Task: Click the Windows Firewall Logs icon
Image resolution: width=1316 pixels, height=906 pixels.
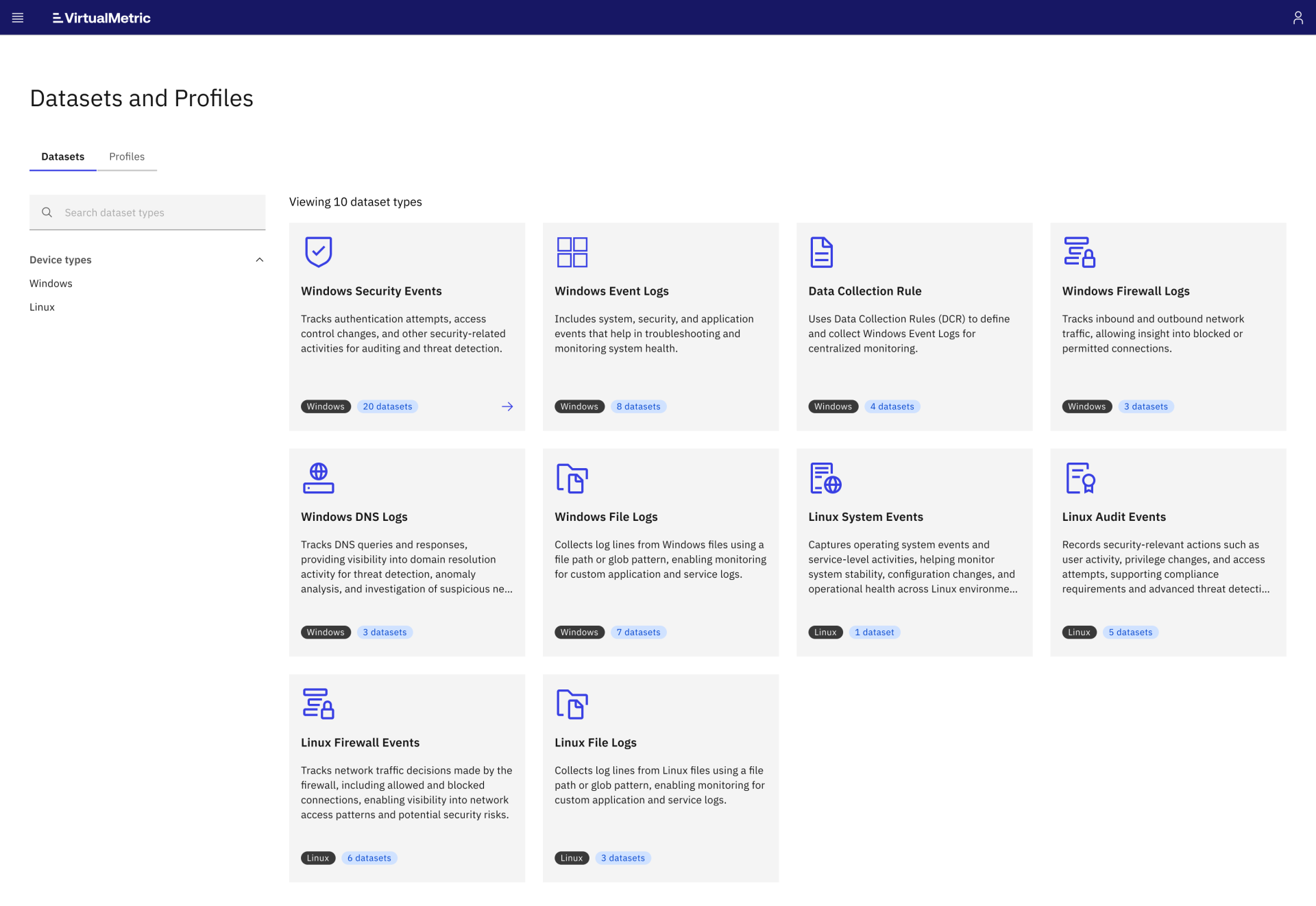Action: coord(1080,252)
